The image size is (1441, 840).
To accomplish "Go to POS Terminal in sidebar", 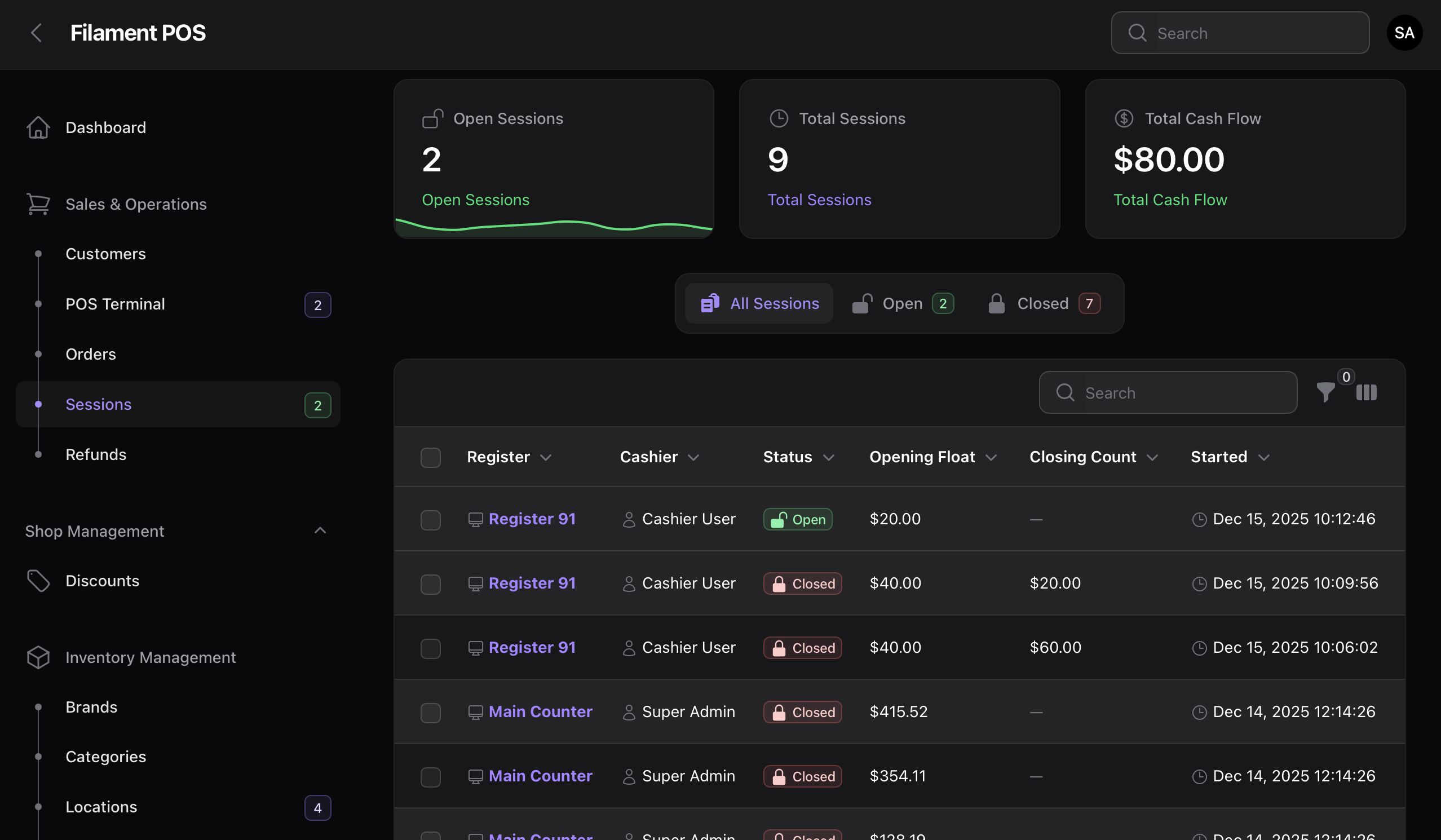I will point(115,304).
